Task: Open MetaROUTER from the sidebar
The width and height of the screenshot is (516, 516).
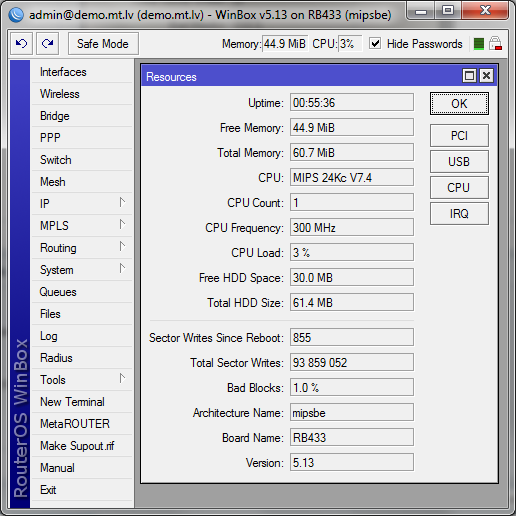Action: [x=82, y=424]
